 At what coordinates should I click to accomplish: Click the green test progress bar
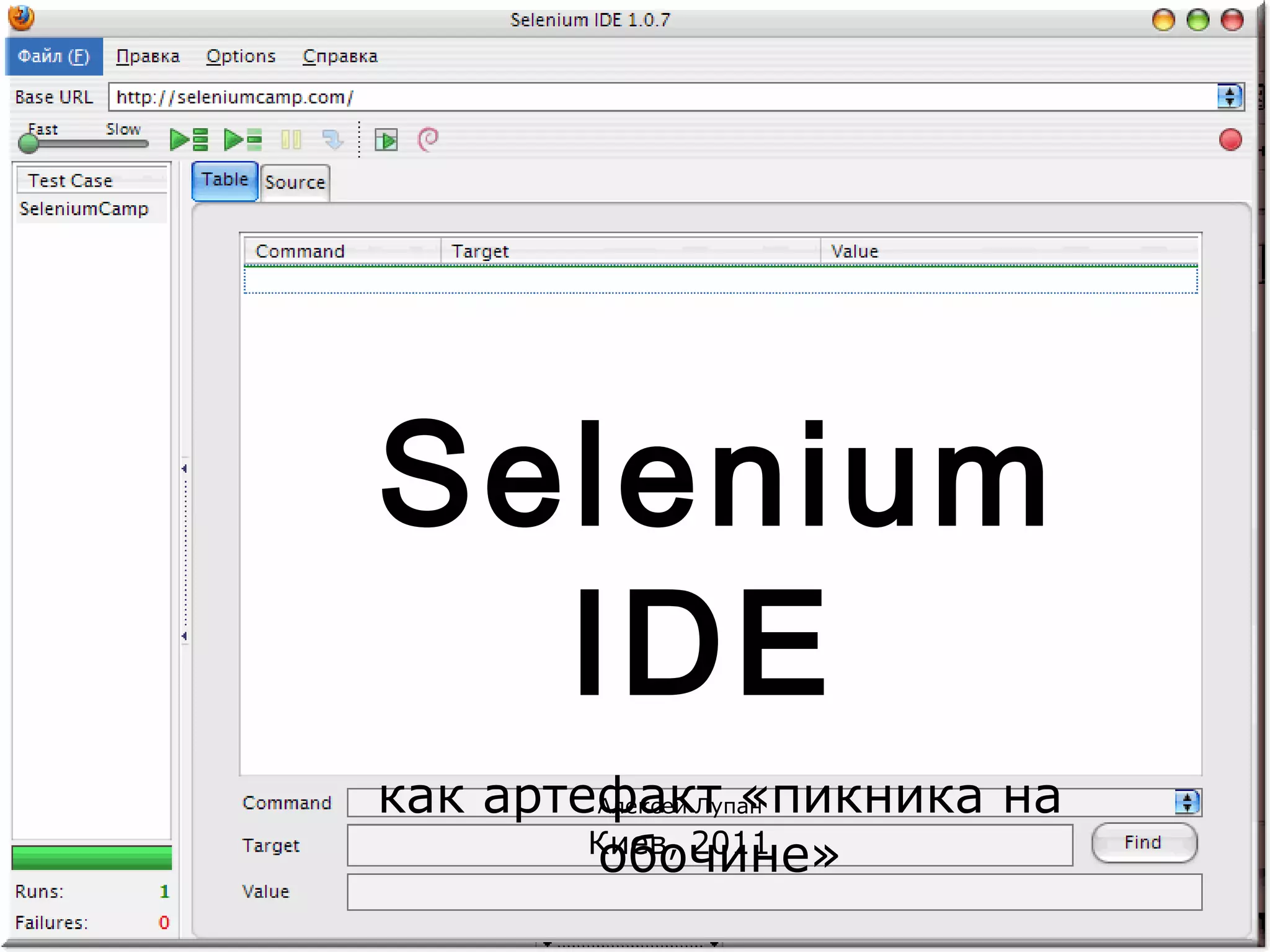point(92,858)
